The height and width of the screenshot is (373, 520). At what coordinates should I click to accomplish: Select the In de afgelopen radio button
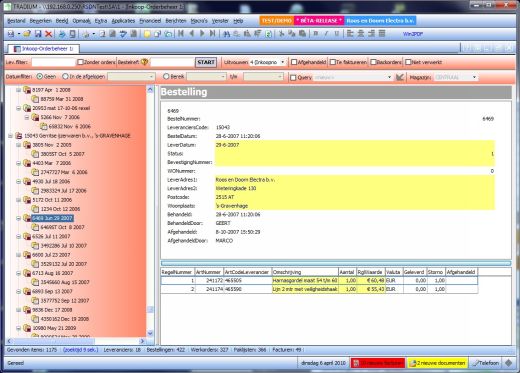click(x=65, y=77)
